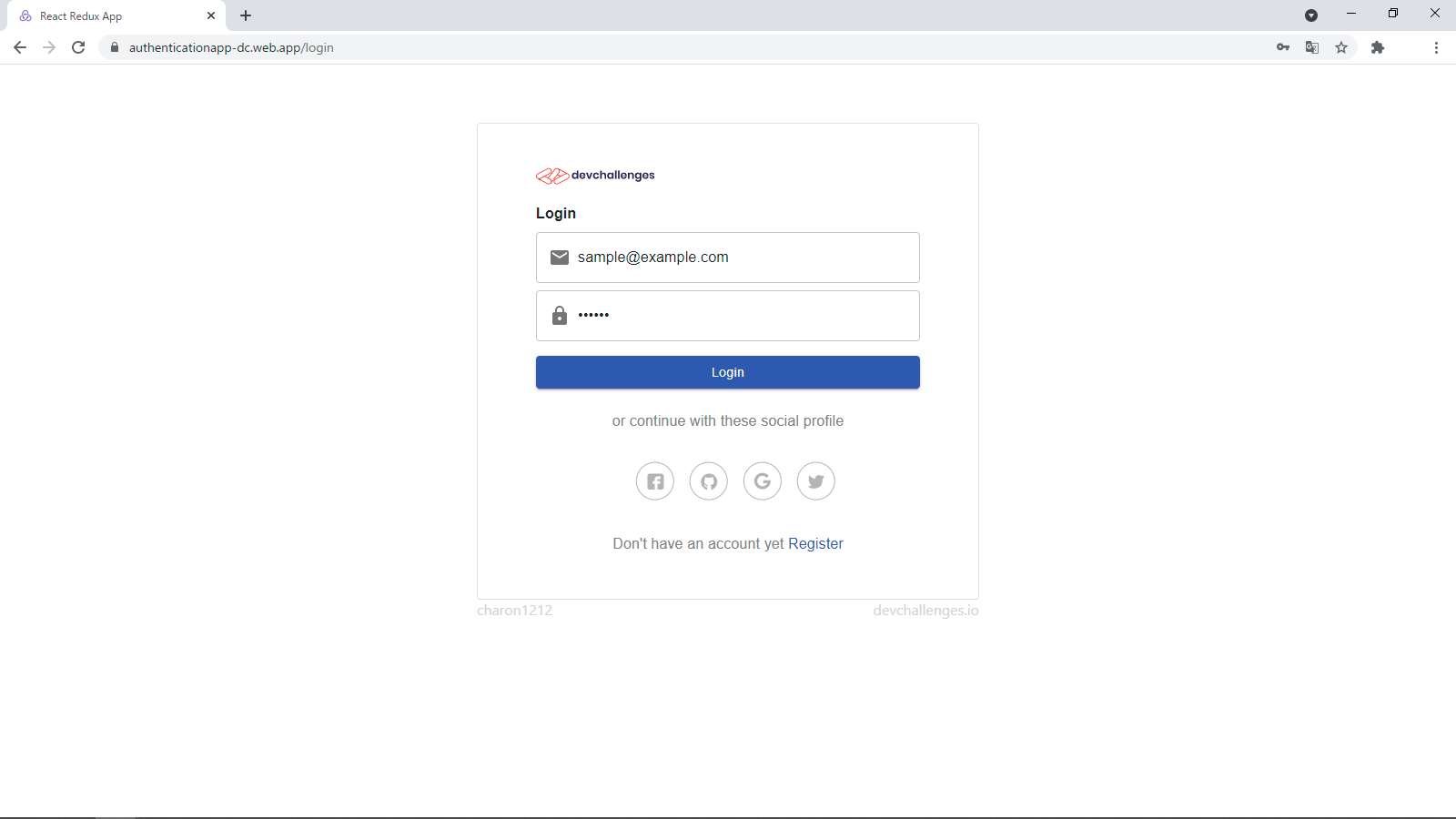Continue with the Twitter social profile icon
The image size is (1456, 819).
tap(815, 480)
